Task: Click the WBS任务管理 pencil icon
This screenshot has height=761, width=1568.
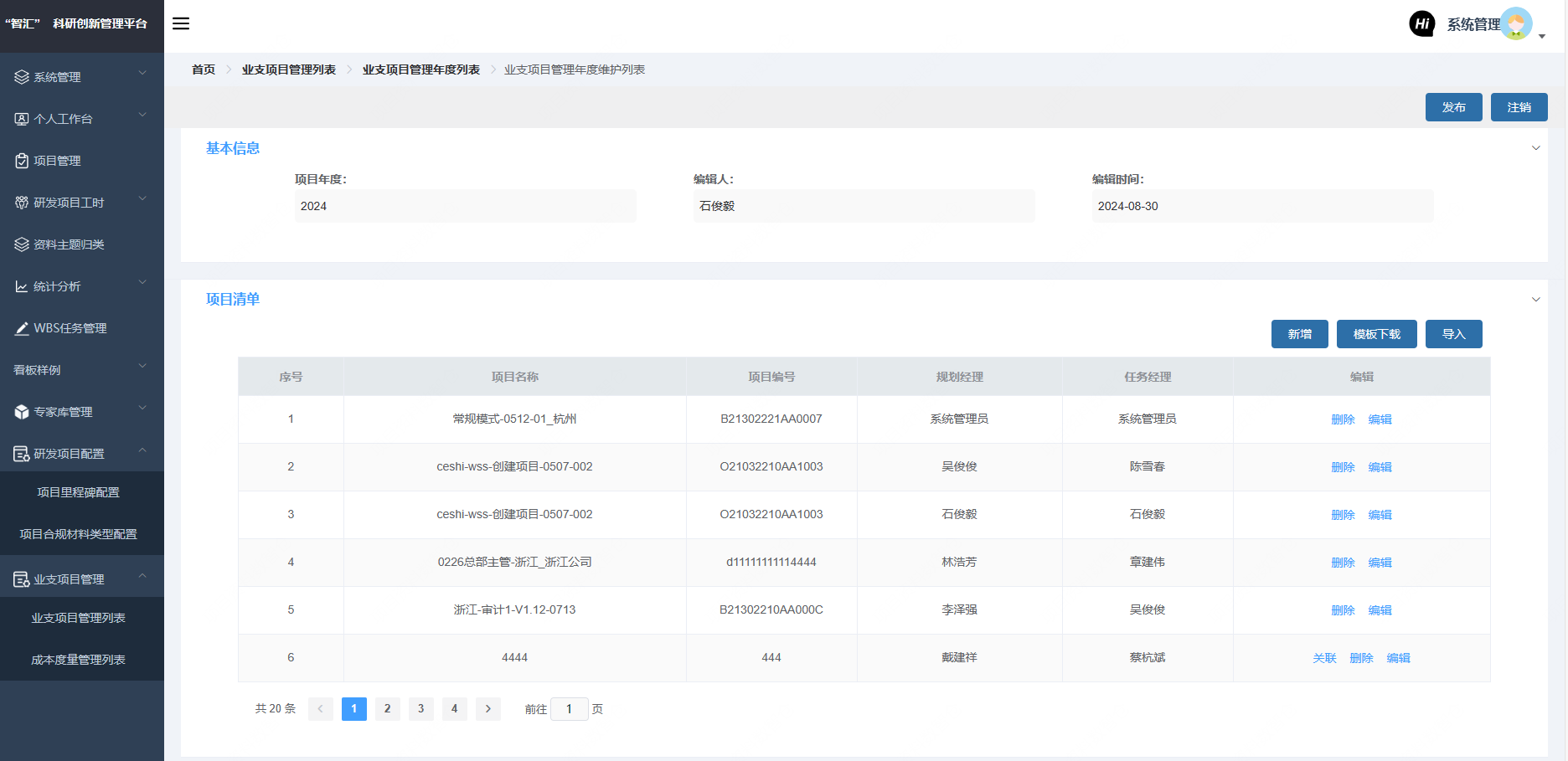Action: coord(22,328)
